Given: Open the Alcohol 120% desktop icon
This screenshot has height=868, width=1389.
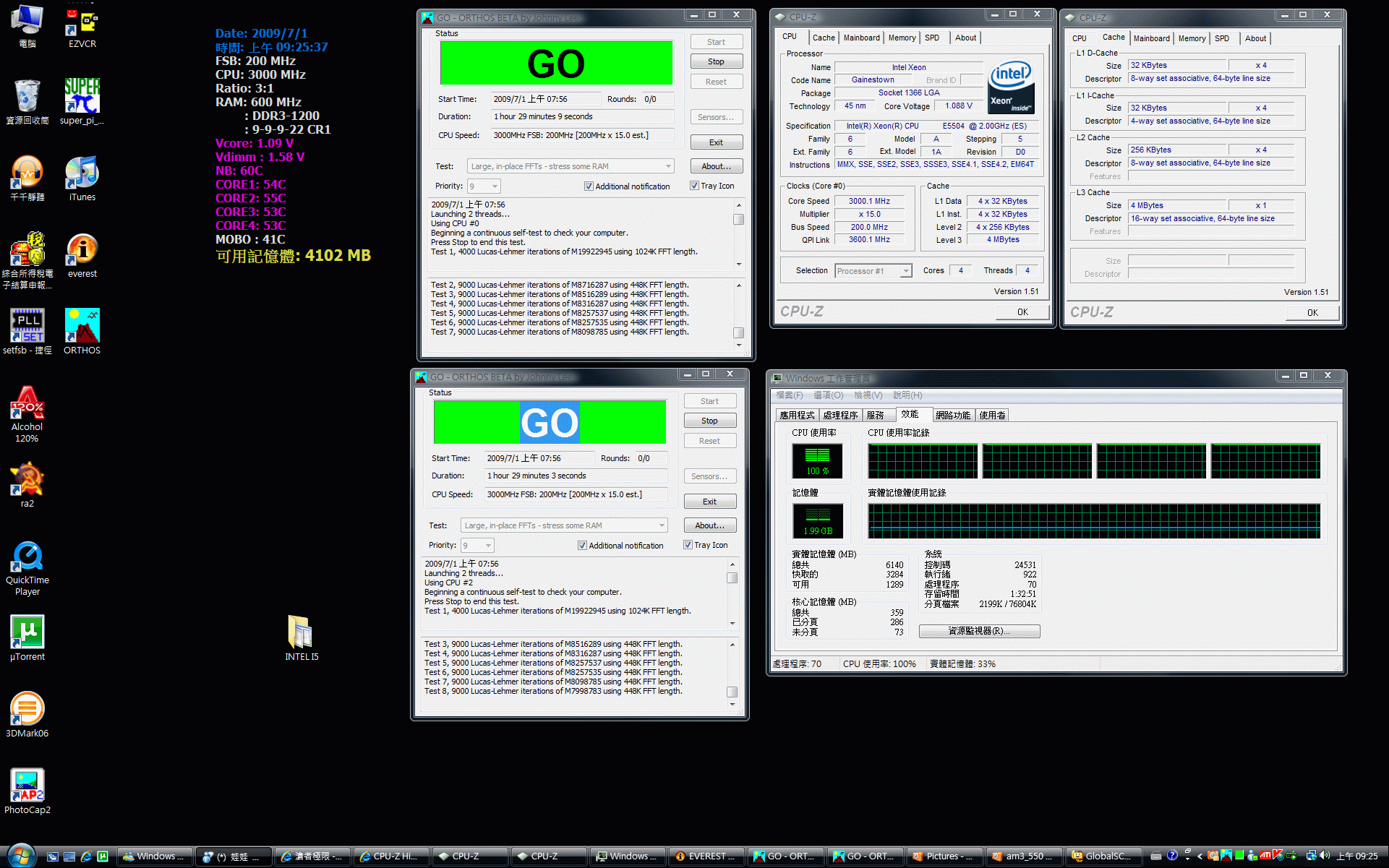Looking at the screenshot, I should [x=27, y=413].
